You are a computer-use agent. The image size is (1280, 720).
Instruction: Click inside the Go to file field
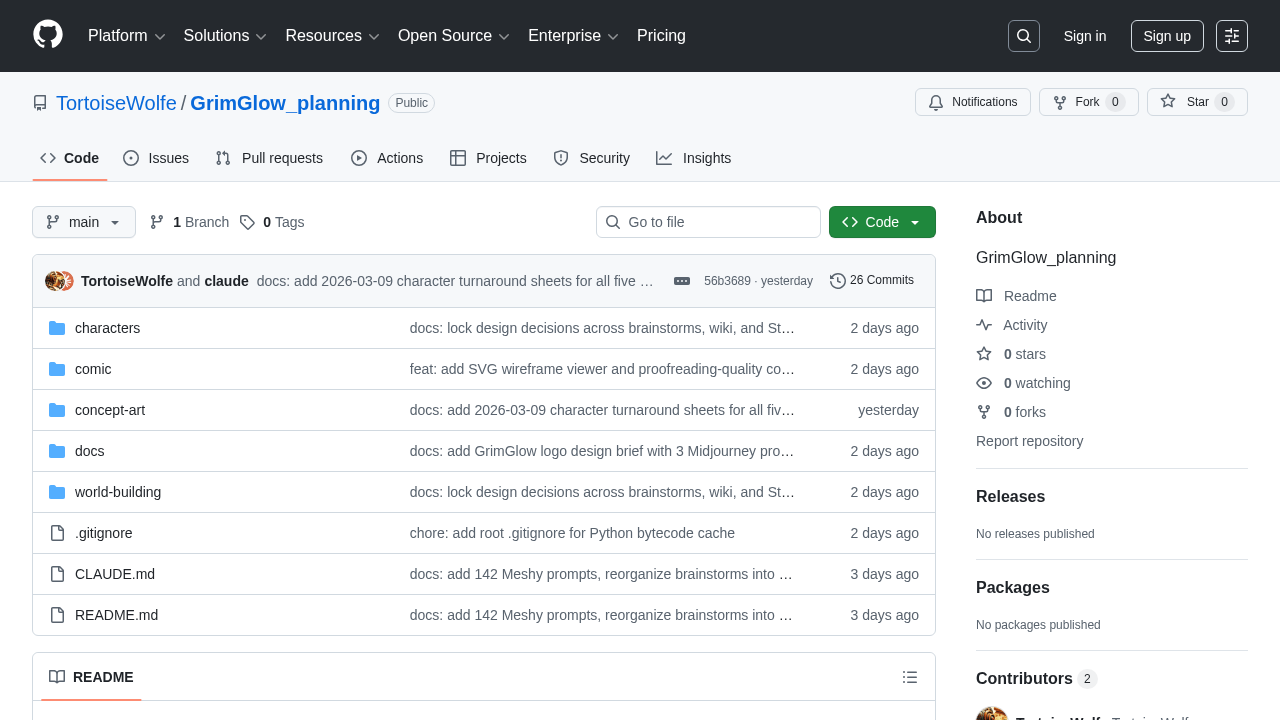[708, 222]
